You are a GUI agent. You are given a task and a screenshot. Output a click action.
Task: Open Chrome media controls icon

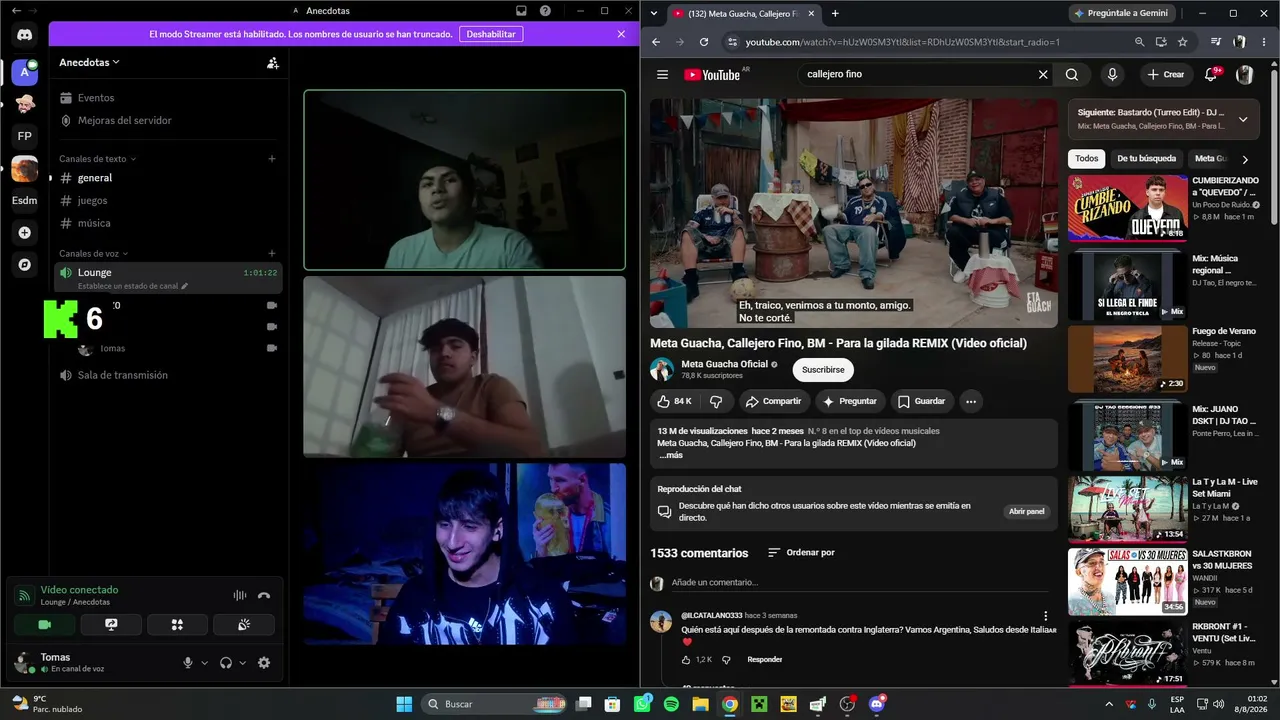click(1216, 42)
